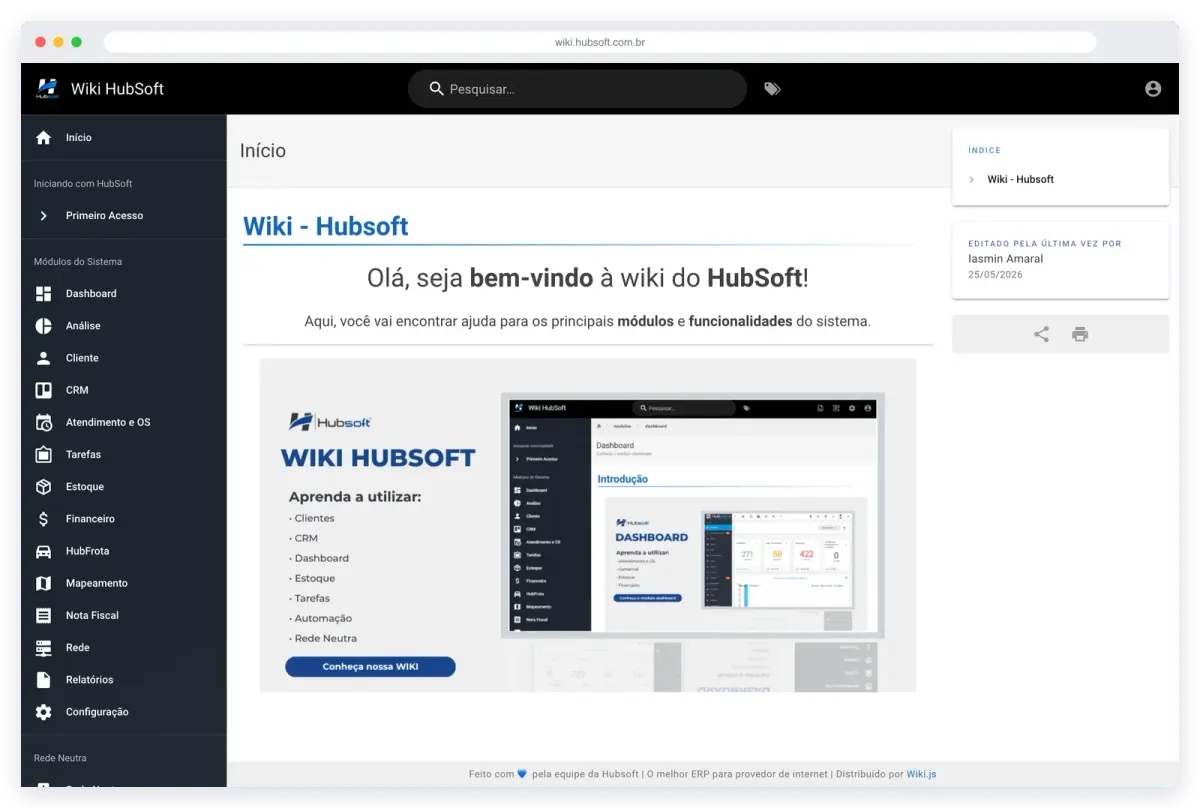
Task: Open the user account icon
Action: 1153,89
